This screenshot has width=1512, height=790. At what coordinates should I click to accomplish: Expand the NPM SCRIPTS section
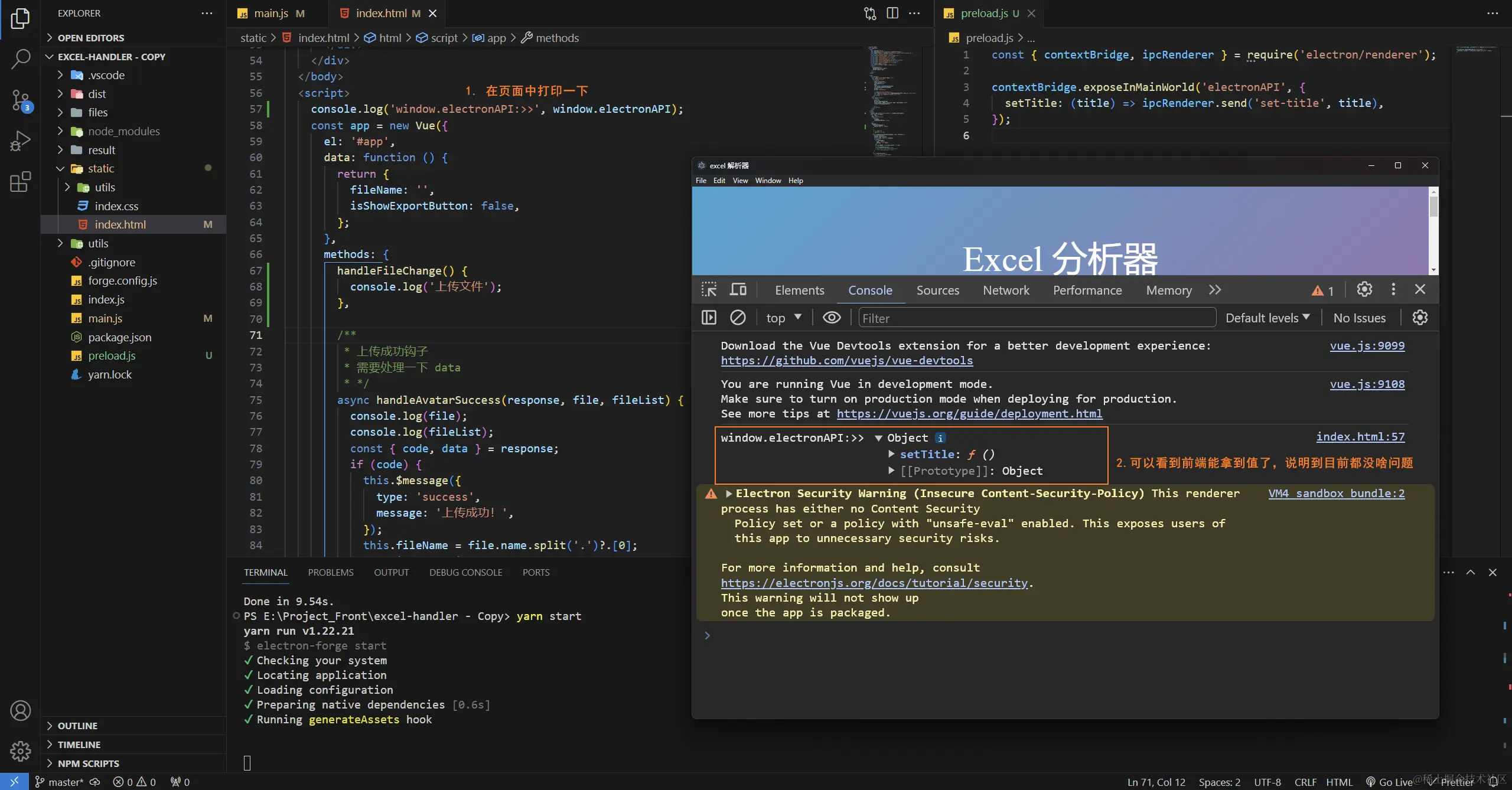click(x=88, y=763)
